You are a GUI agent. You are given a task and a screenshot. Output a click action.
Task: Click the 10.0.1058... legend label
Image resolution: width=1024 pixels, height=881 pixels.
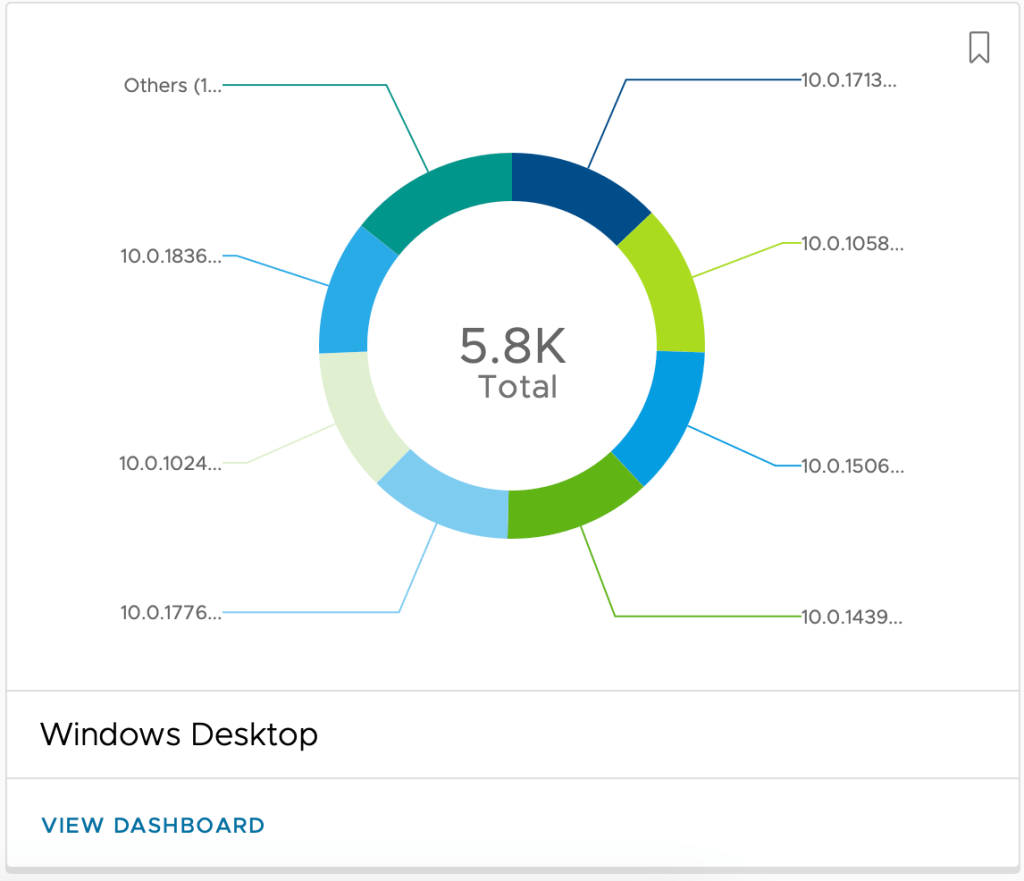[x=852, y=244]
